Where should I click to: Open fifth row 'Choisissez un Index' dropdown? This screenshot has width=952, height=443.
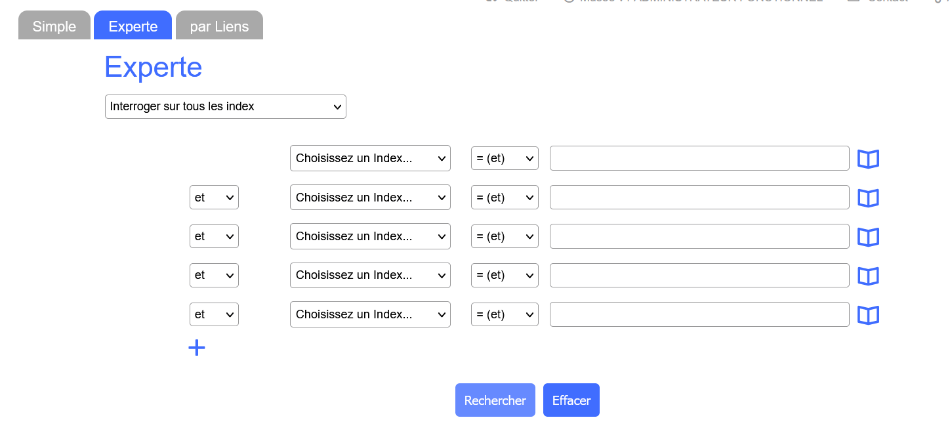(370, 315)
